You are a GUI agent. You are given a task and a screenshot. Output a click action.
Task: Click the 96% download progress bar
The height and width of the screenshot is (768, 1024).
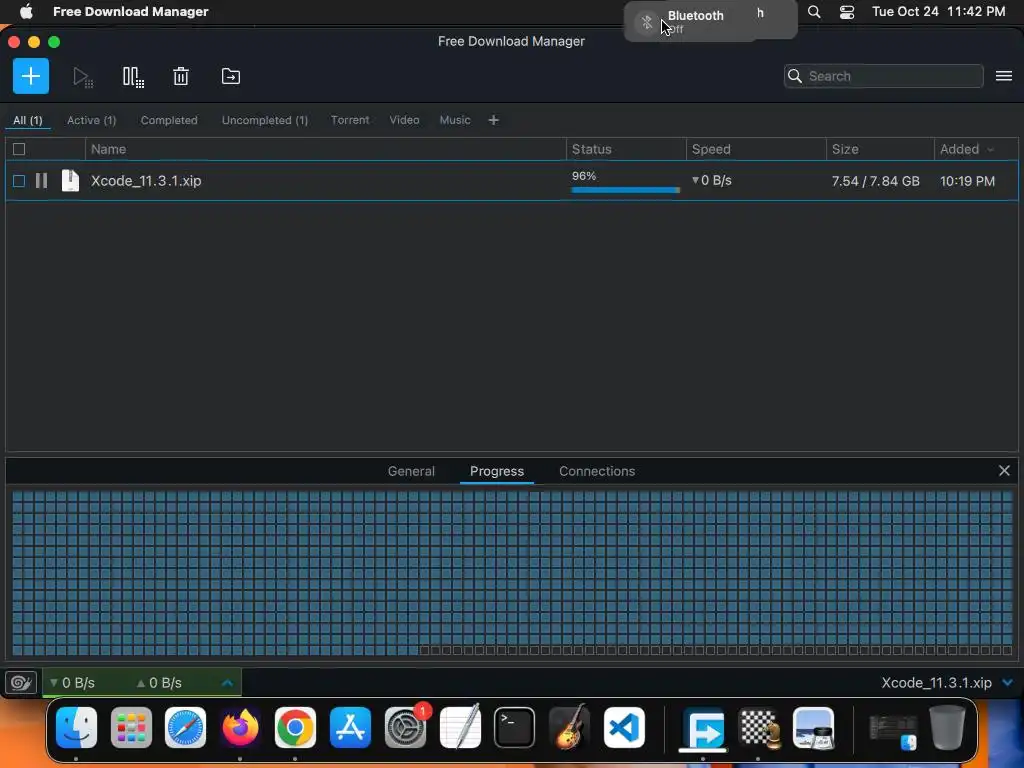click(626, 190)
